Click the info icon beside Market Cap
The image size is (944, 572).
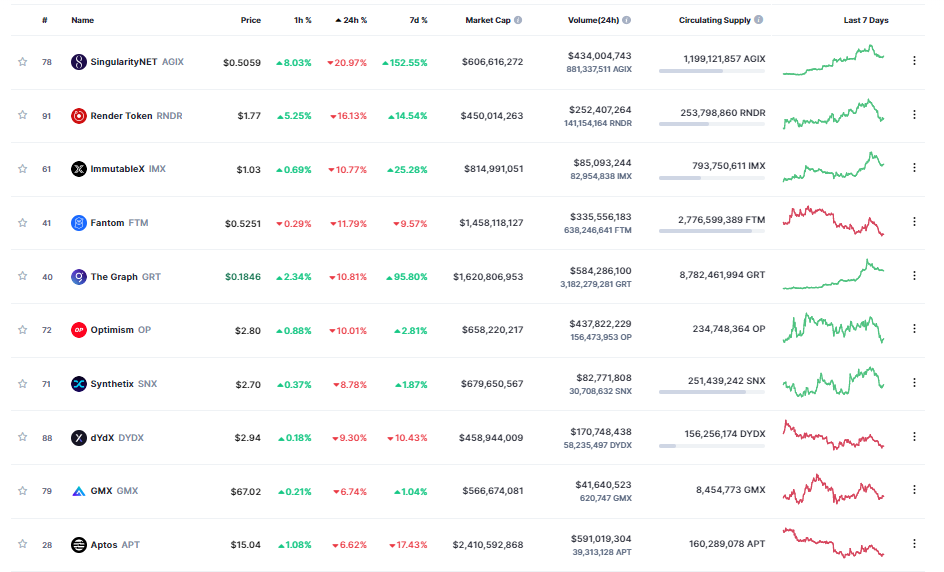tap(518, 20)
